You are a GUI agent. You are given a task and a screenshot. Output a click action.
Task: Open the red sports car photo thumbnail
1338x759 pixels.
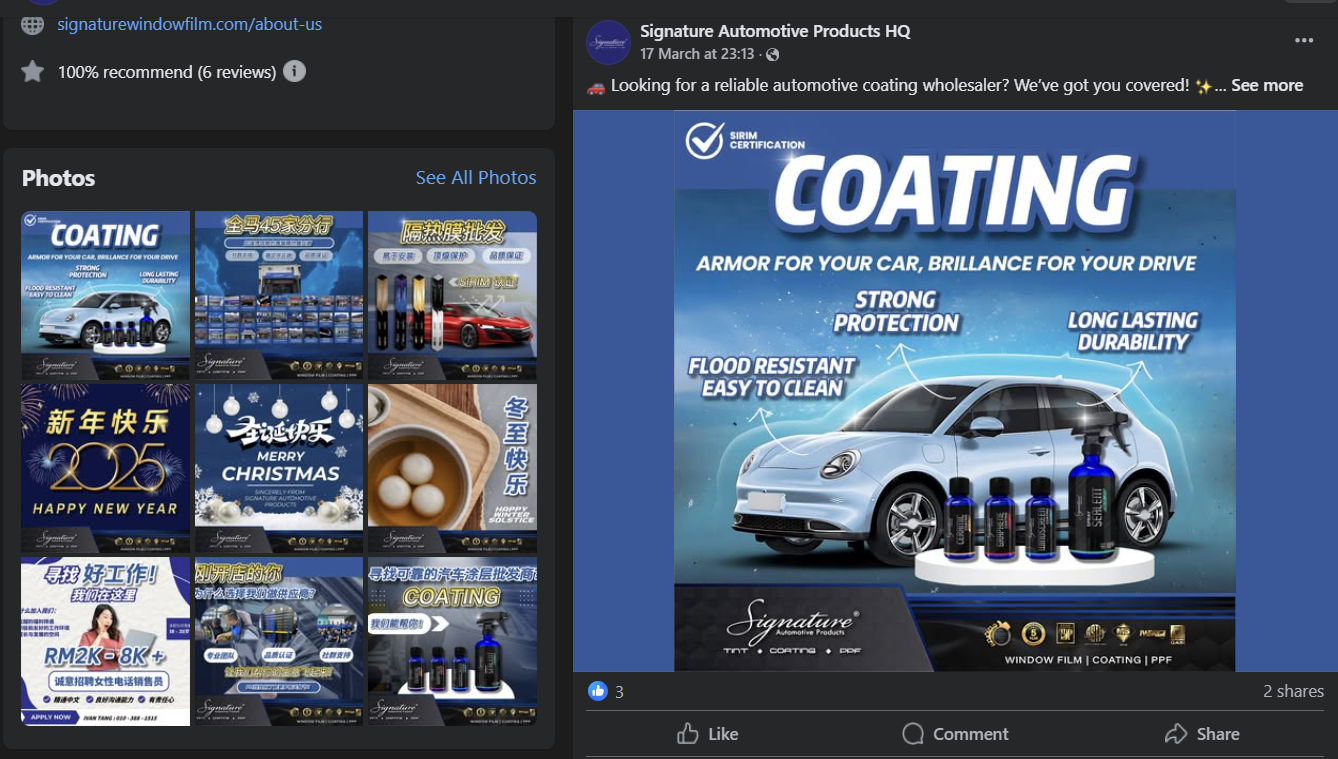pyautogui.click(x=452, y=295)
